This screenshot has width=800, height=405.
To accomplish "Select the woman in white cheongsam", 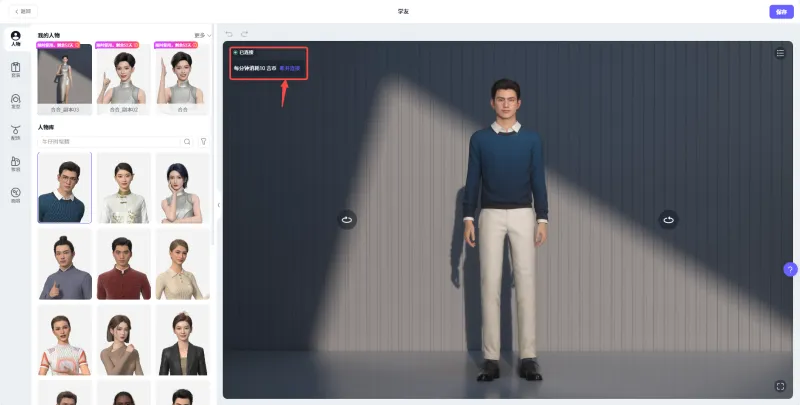I will (123, 188).
